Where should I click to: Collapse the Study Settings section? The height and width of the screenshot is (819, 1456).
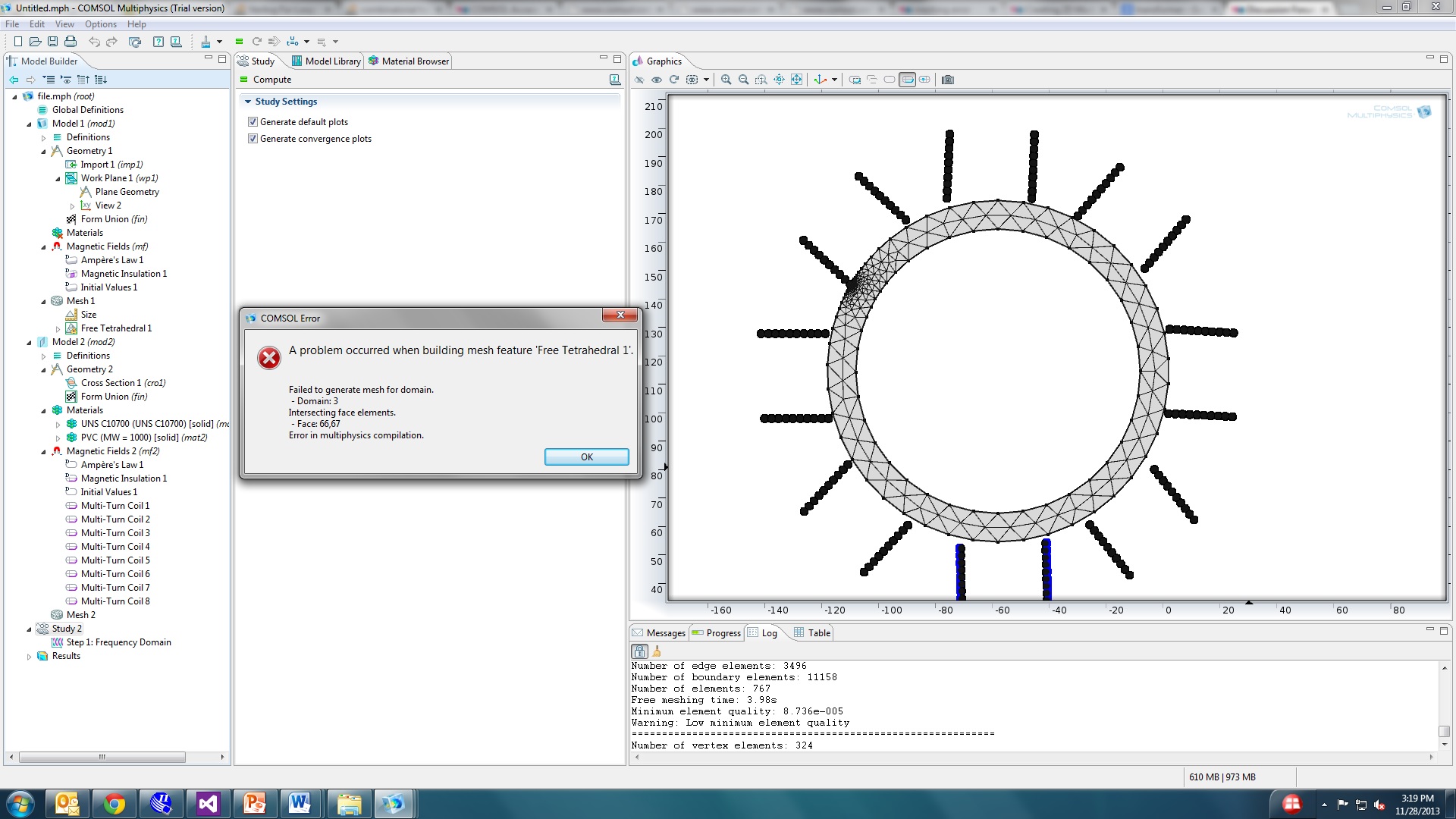(247, 102)
